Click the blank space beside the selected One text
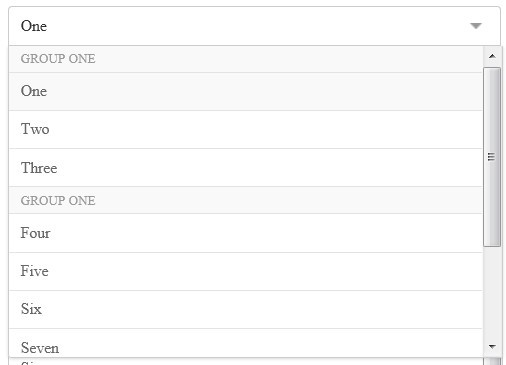 (258, 26)
